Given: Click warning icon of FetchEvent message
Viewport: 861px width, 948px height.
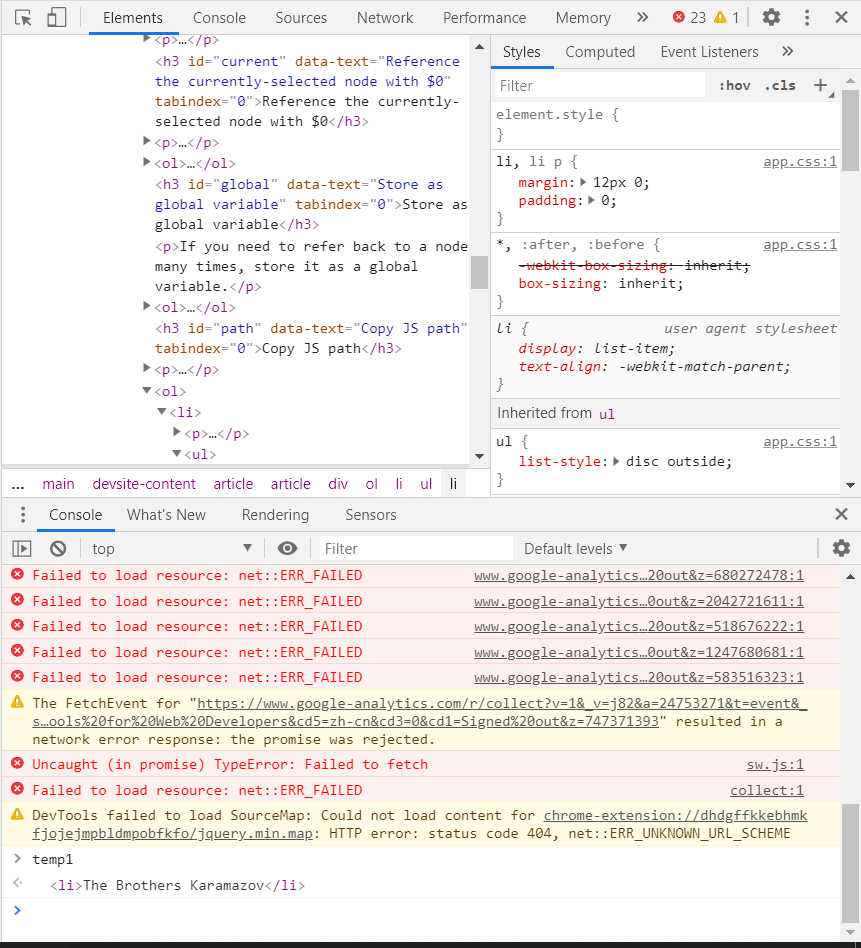Looking at the screenshot, I should pyautogui.click(x=18, y=703).
